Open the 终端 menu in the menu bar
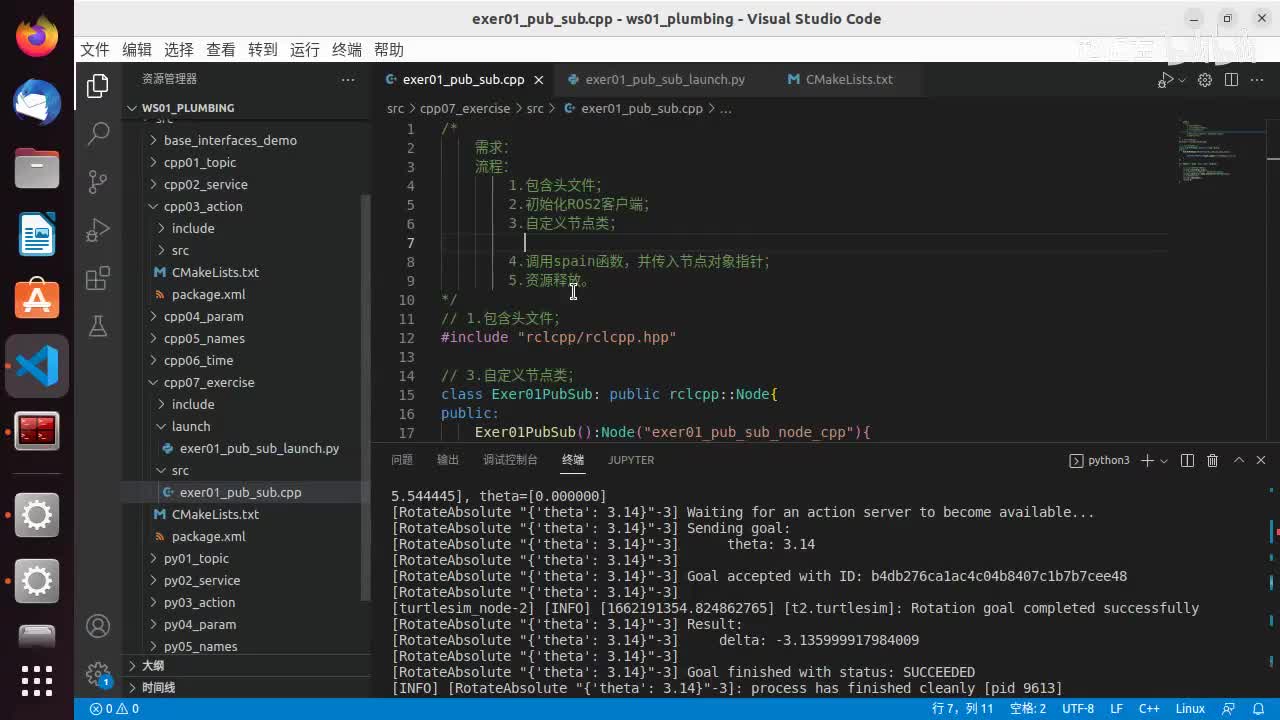Viewport: 1280px width, 720px height. click(346, 50)
